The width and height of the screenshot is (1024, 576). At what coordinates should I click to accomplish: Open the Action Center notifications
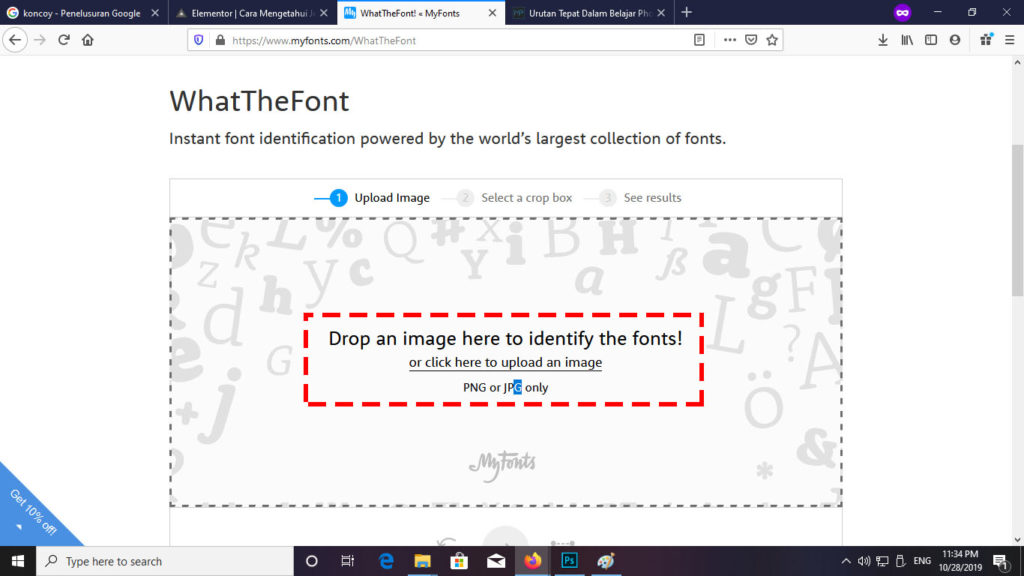click(x=1000, y=561)
